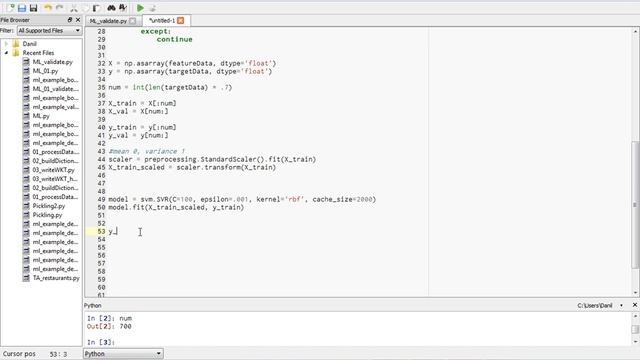The height and width of the screenshot is (360, 640).
Task: Open ML_01_validate... from Recent Files
Action: click(56, 89)
